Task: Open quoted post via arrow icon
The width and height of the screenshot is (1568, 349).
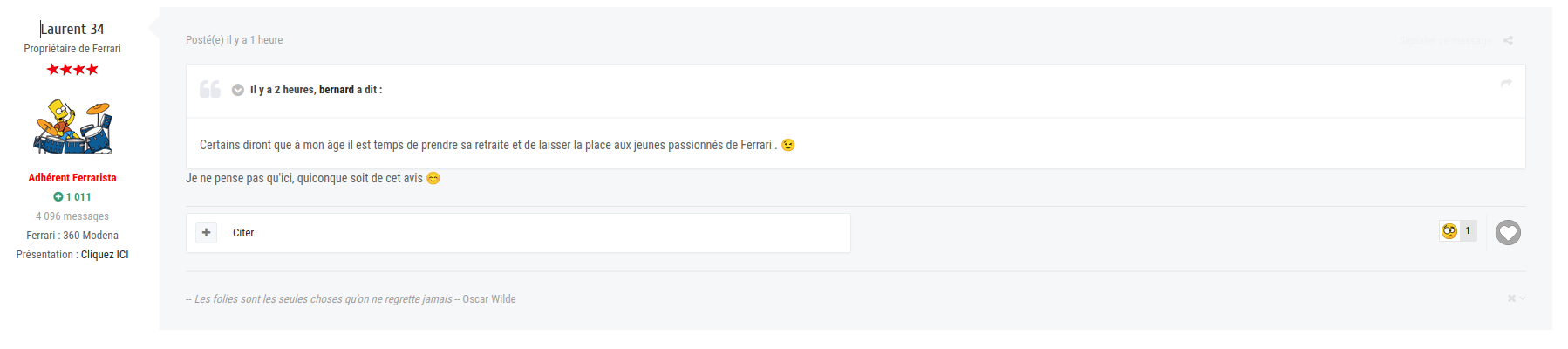Action: [x=1506, y=83]
